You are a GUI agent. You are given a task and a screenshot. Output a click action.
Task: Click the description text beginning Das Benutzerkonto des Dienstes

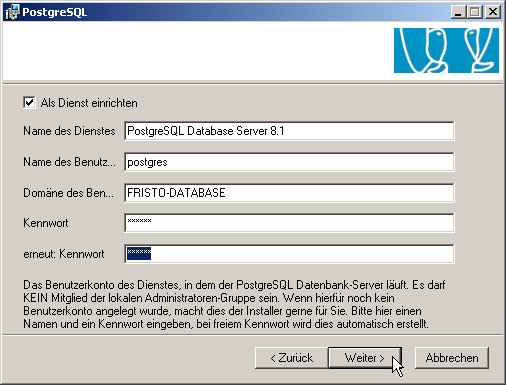pyautogui.click(x=234, y=304)
